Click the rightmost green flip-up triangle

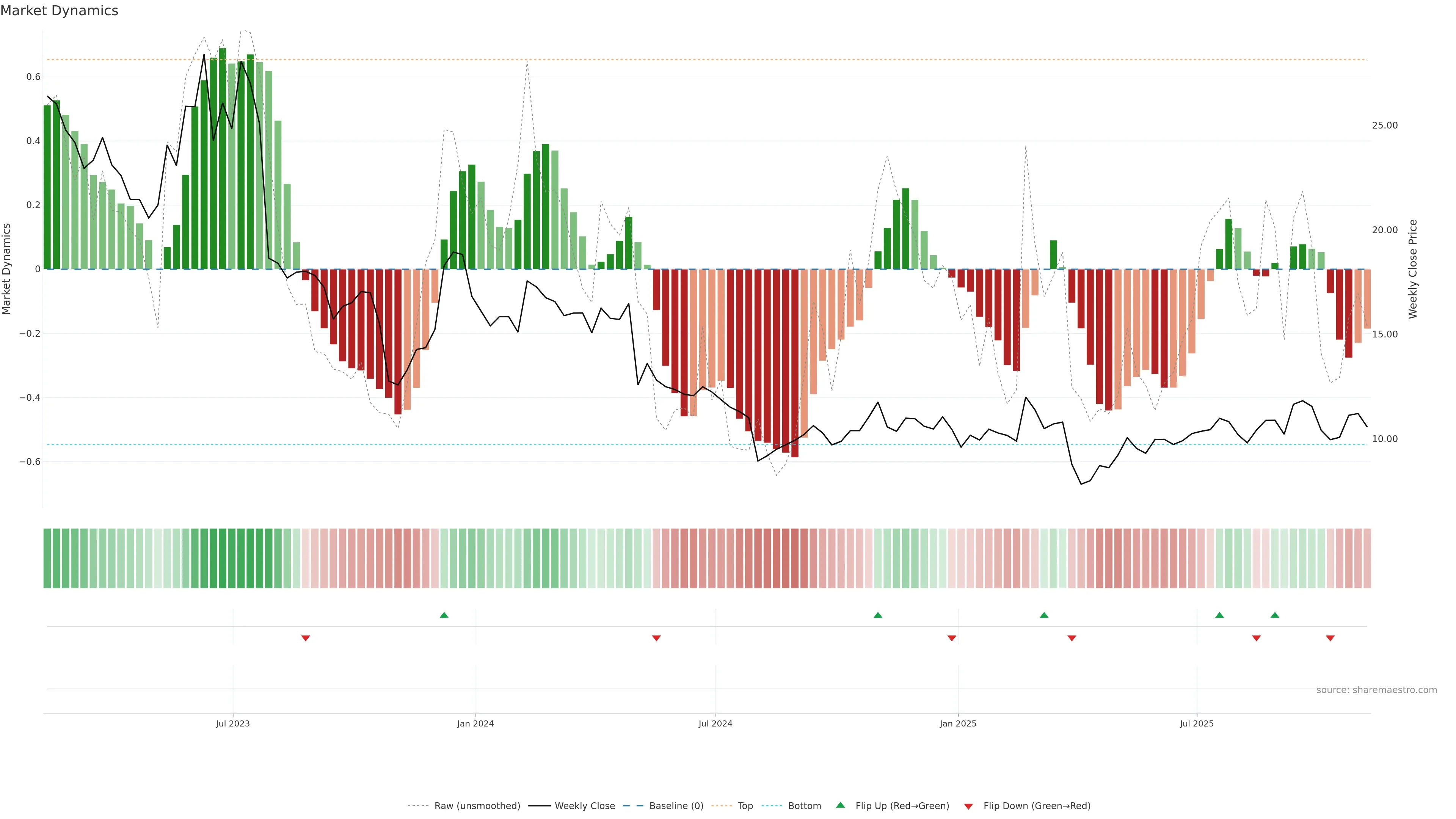[1274, 615]
